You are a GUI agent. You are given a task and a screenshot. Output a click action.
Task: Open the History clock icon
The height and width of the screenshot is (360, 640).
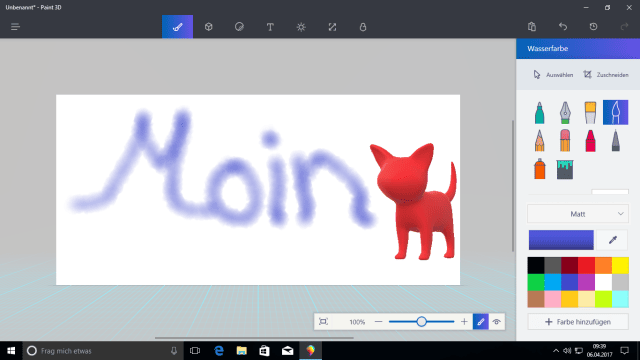click(x=593, y=27)
